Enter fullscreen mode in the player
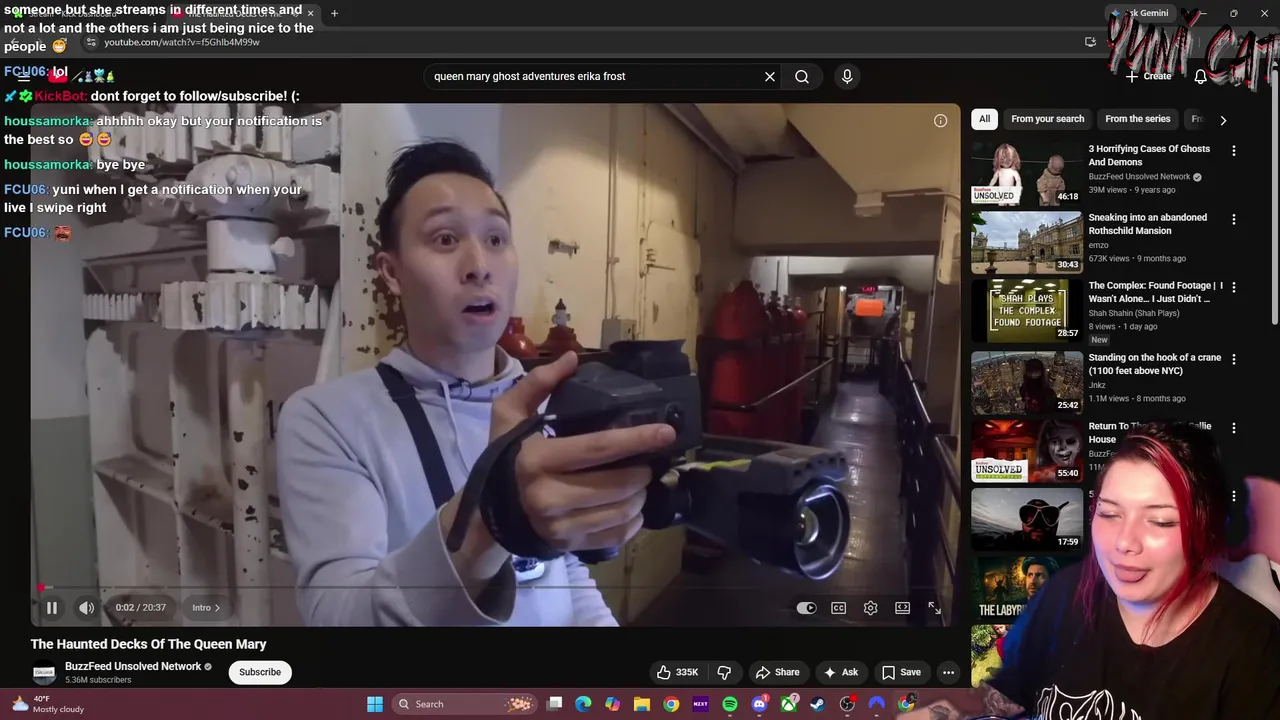This screenshot has height=720, width=1280. [x=935, y=608]
